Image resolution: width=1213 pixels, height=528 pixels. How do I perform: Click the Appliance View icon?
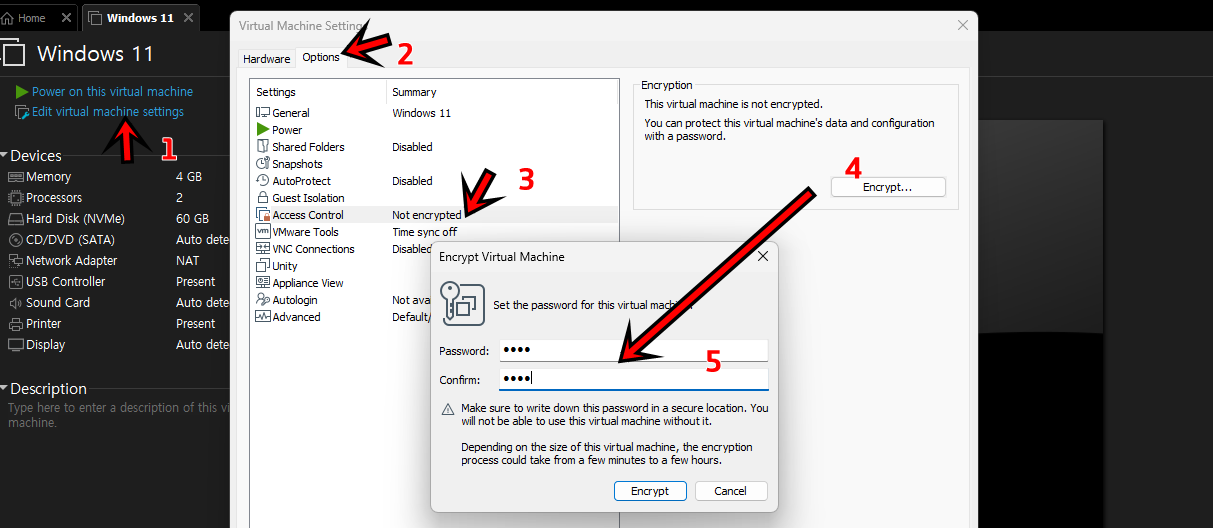pyautogui.click(x=263, y=283)
